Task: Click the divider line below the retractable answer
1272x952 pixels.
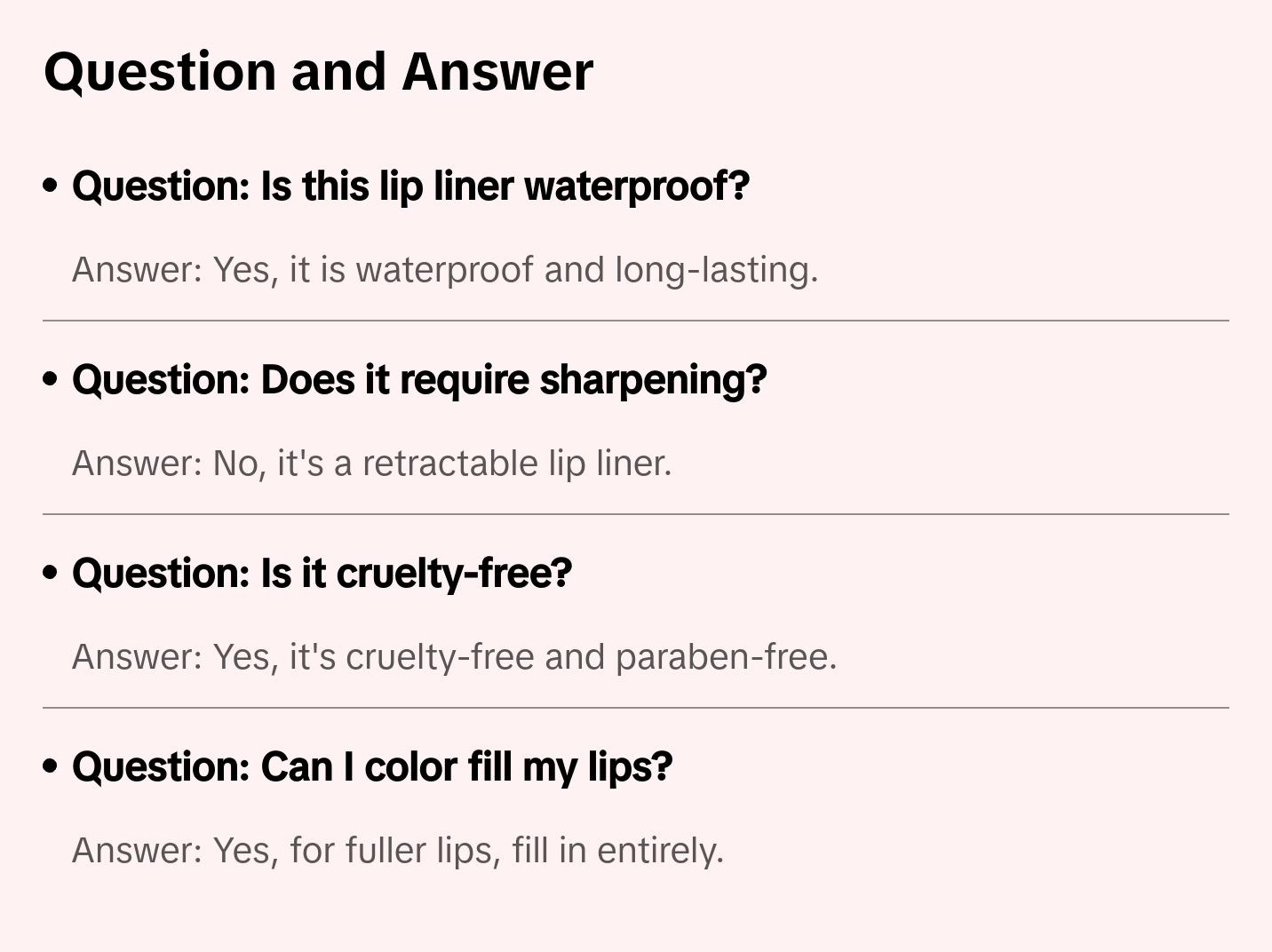Action: (636, 514)
